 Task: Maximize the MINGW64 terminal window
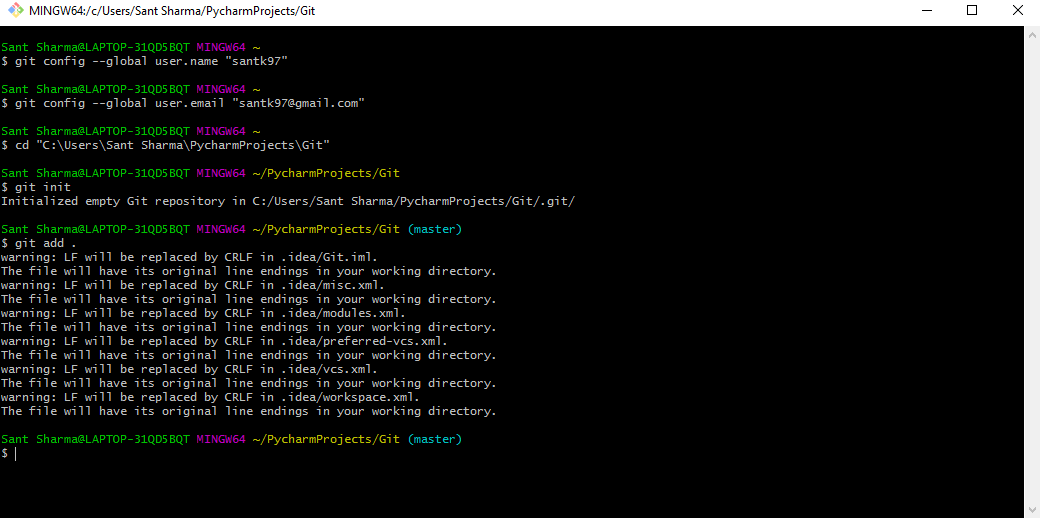point(972,11)
